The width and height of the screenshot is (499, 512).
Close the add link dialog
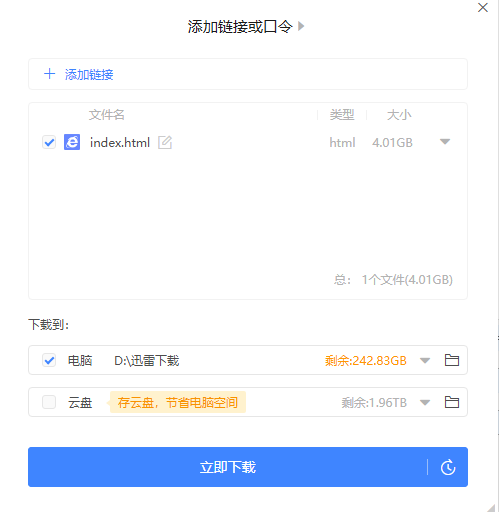483,7
